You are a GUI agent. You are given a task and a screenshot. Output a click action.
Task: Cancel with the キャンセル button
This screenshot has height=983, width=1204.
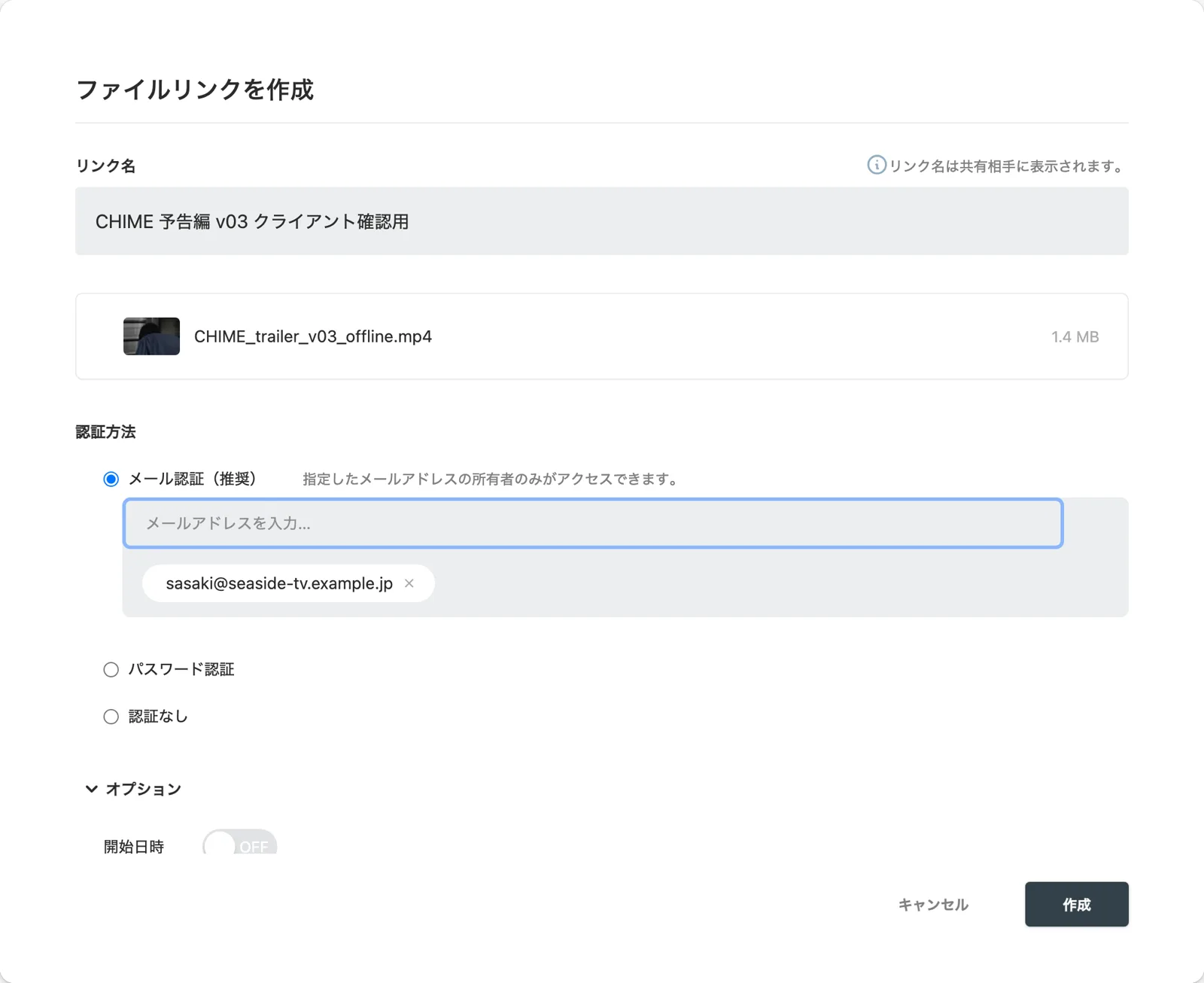[933, 905]
